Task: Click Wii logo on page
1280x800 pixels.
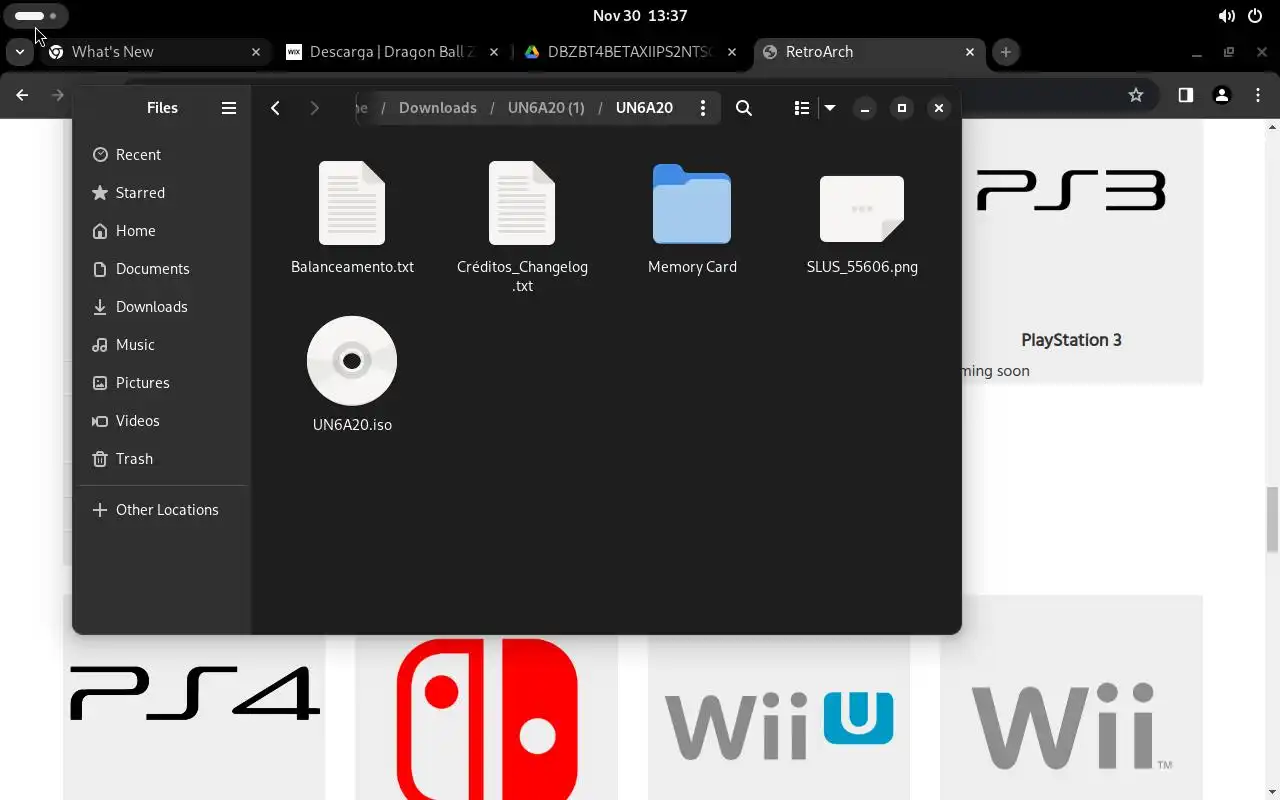Action: (x=1071, y=726)
